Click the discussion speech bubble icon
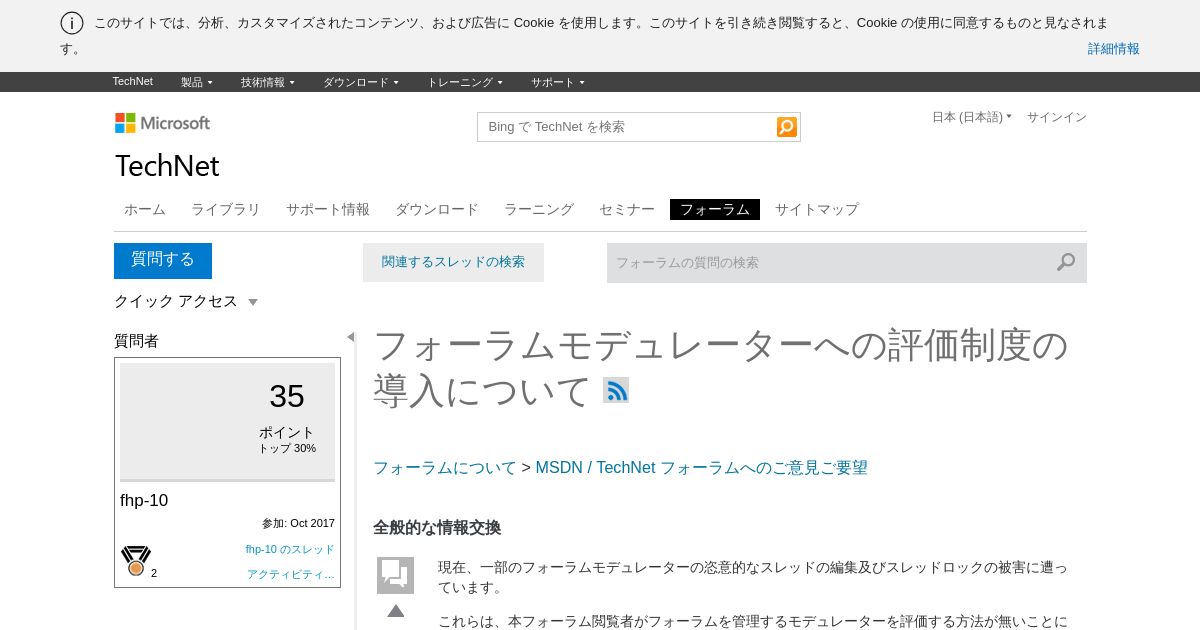Viewport: 1200px width, 630px height. [395, 575]
